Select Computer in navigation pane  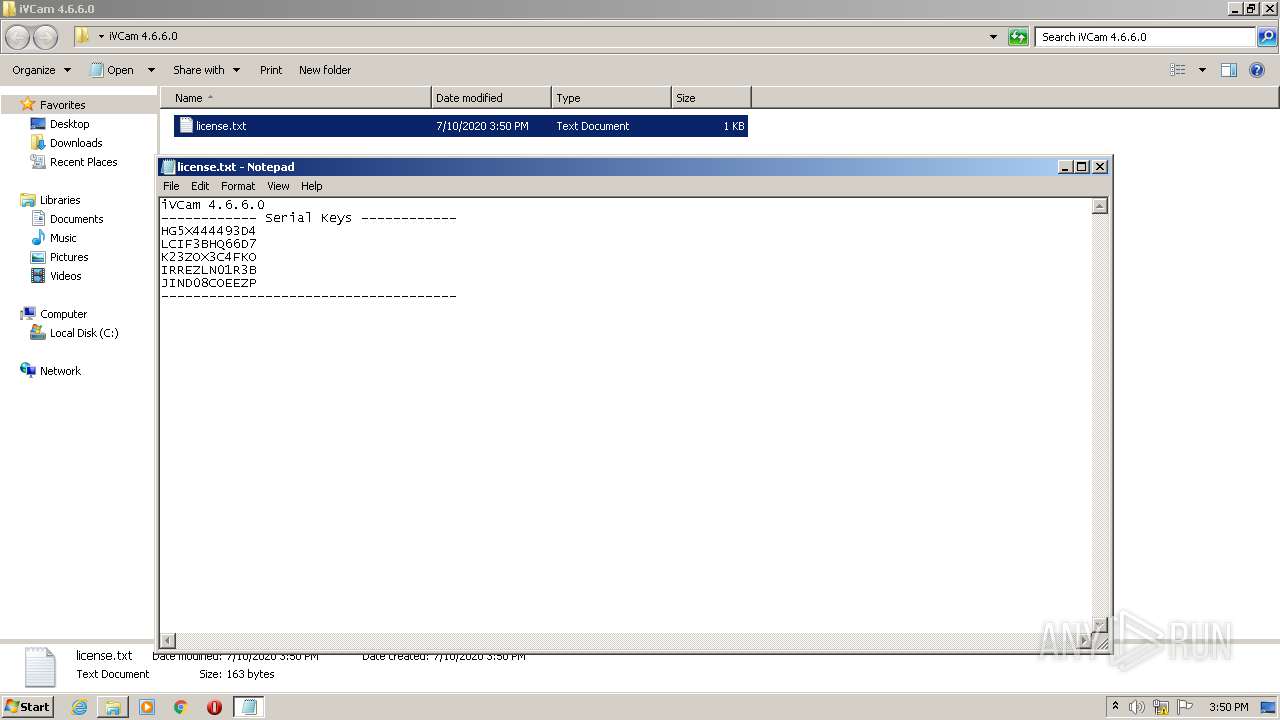pyautogui.click(x=63, y=314)
